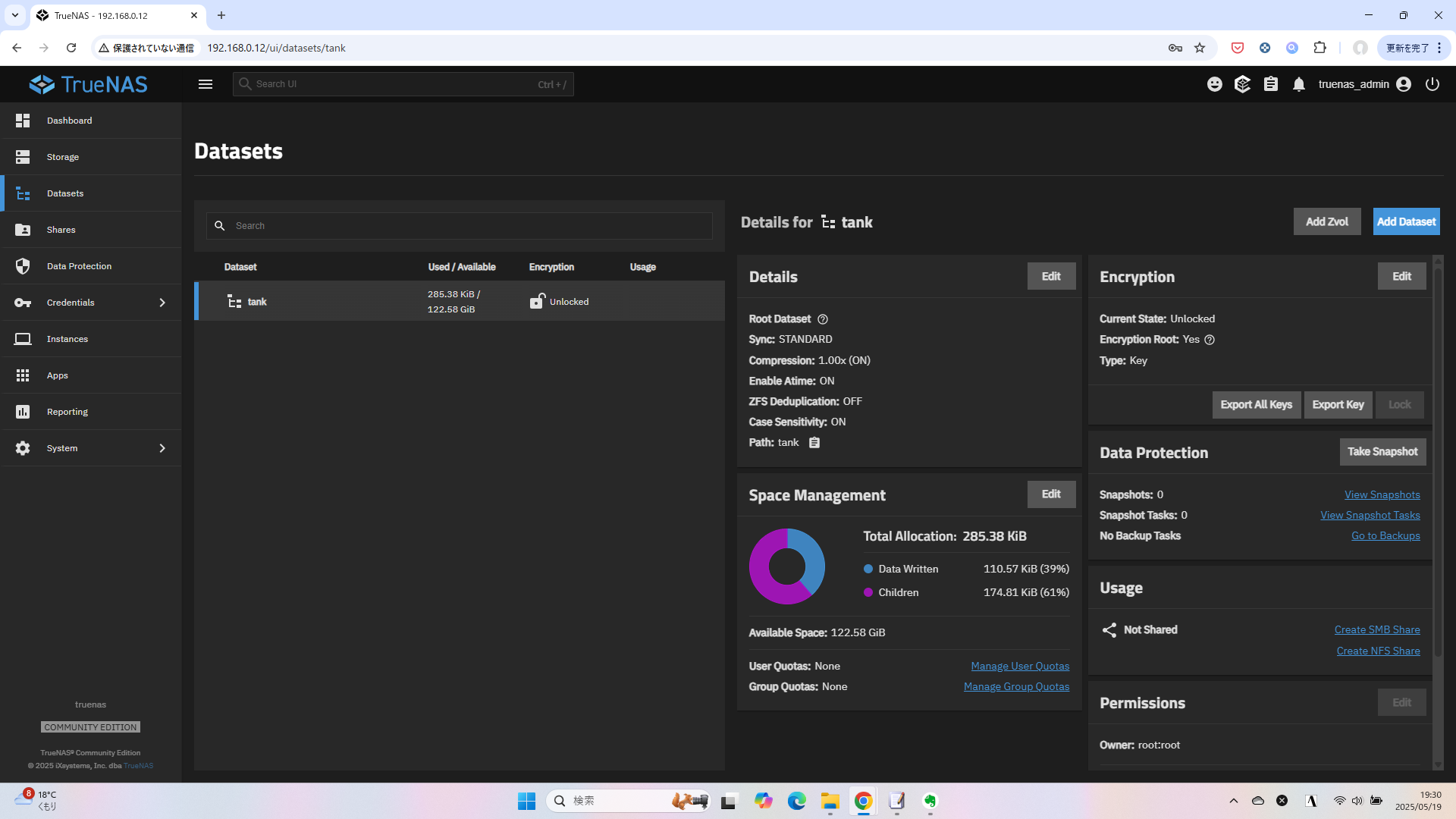The height and width of the screenshot is (819, 1456).
Task: Copy dataset path with clipboard icon
Action: [814, 443]
